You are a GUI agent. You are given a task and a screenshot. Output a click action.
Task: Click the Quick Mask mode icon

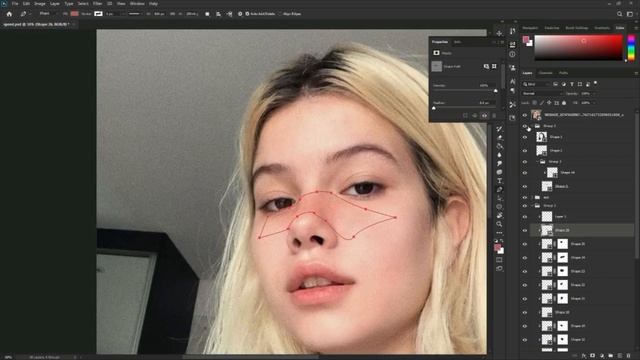click(499, 260)
